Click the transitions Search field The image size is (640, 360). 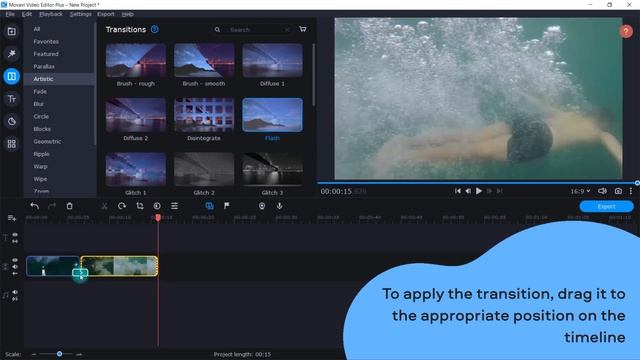coord(251,30)
